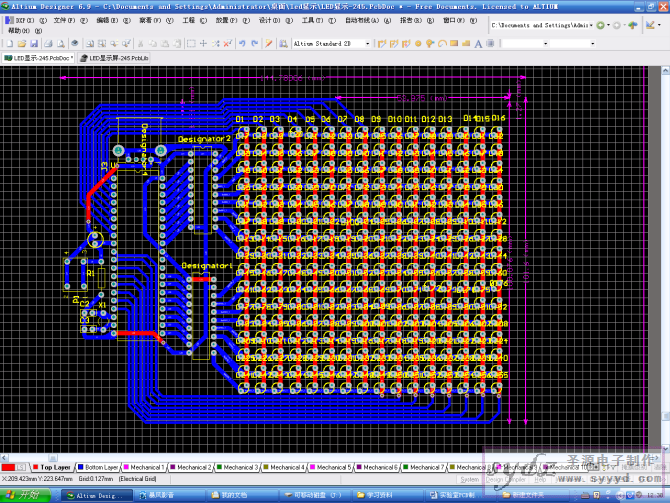Click the LS layer set button
The image size is (670, 503).
pos(21,468)
